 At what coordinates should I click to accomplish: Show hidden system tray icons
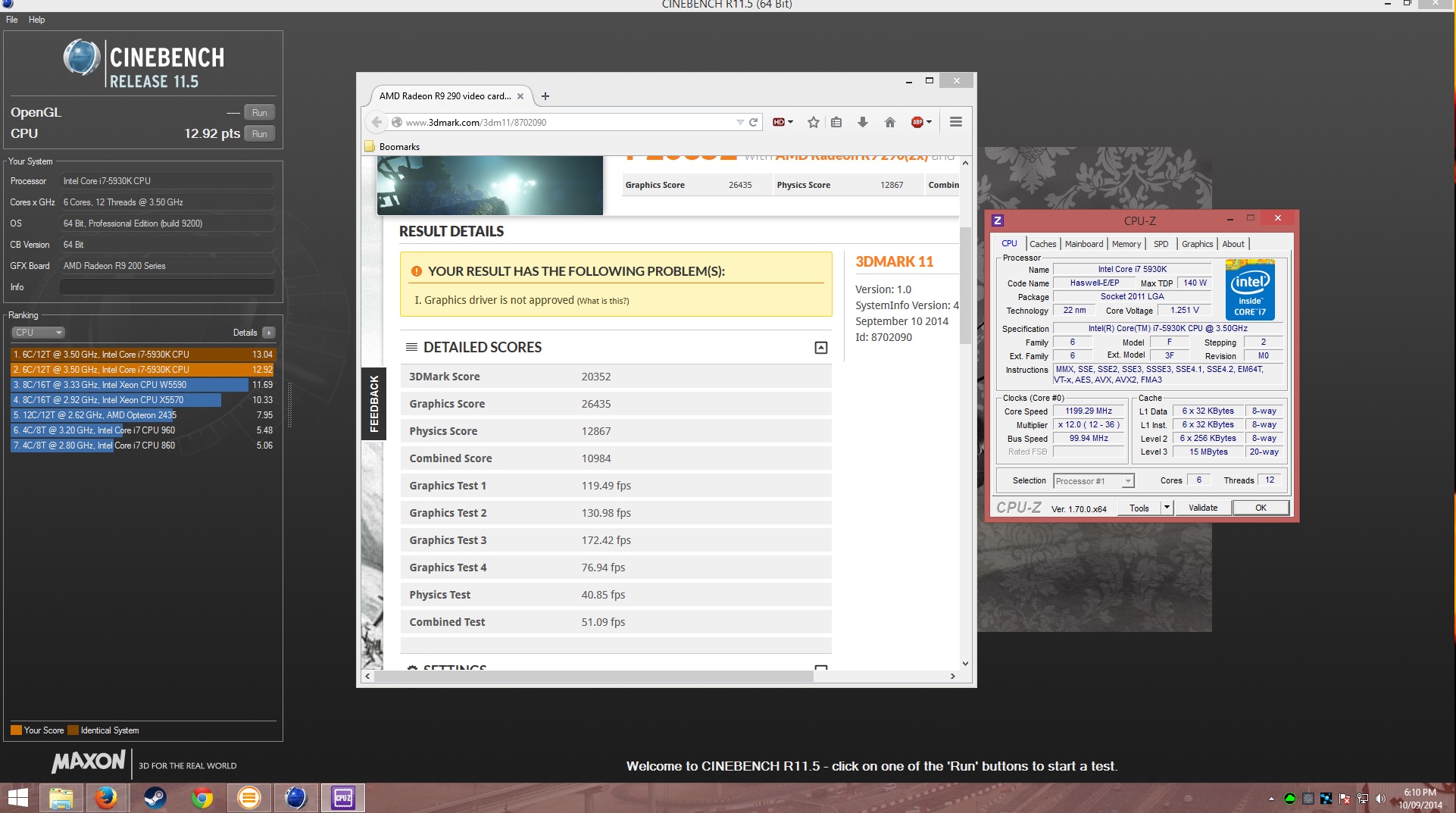pos(1271,799)
